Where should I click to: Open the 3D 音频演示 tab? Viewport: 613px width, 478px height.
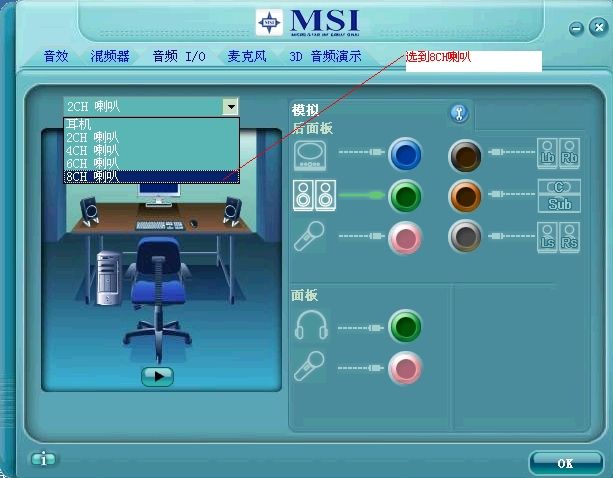click(325, 56)
